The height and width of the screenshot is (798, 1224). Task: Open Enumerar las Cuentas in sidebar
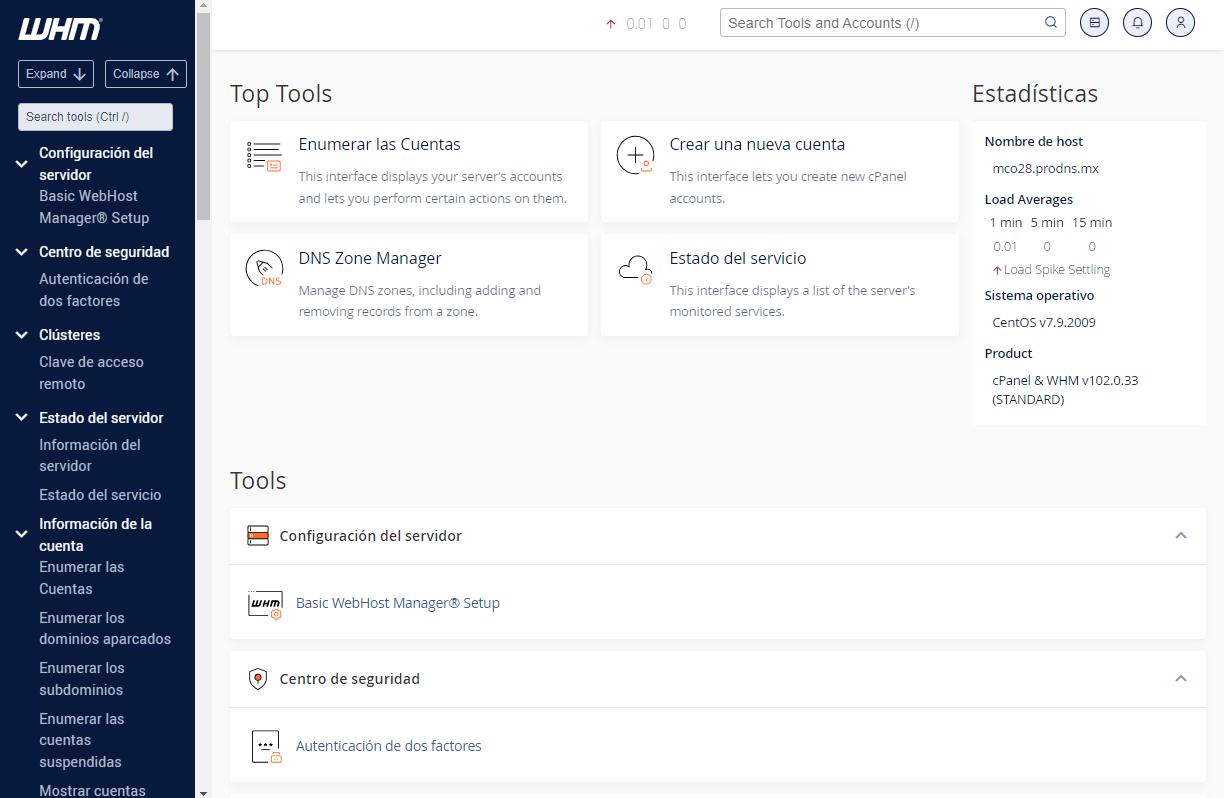coord(82,578)
